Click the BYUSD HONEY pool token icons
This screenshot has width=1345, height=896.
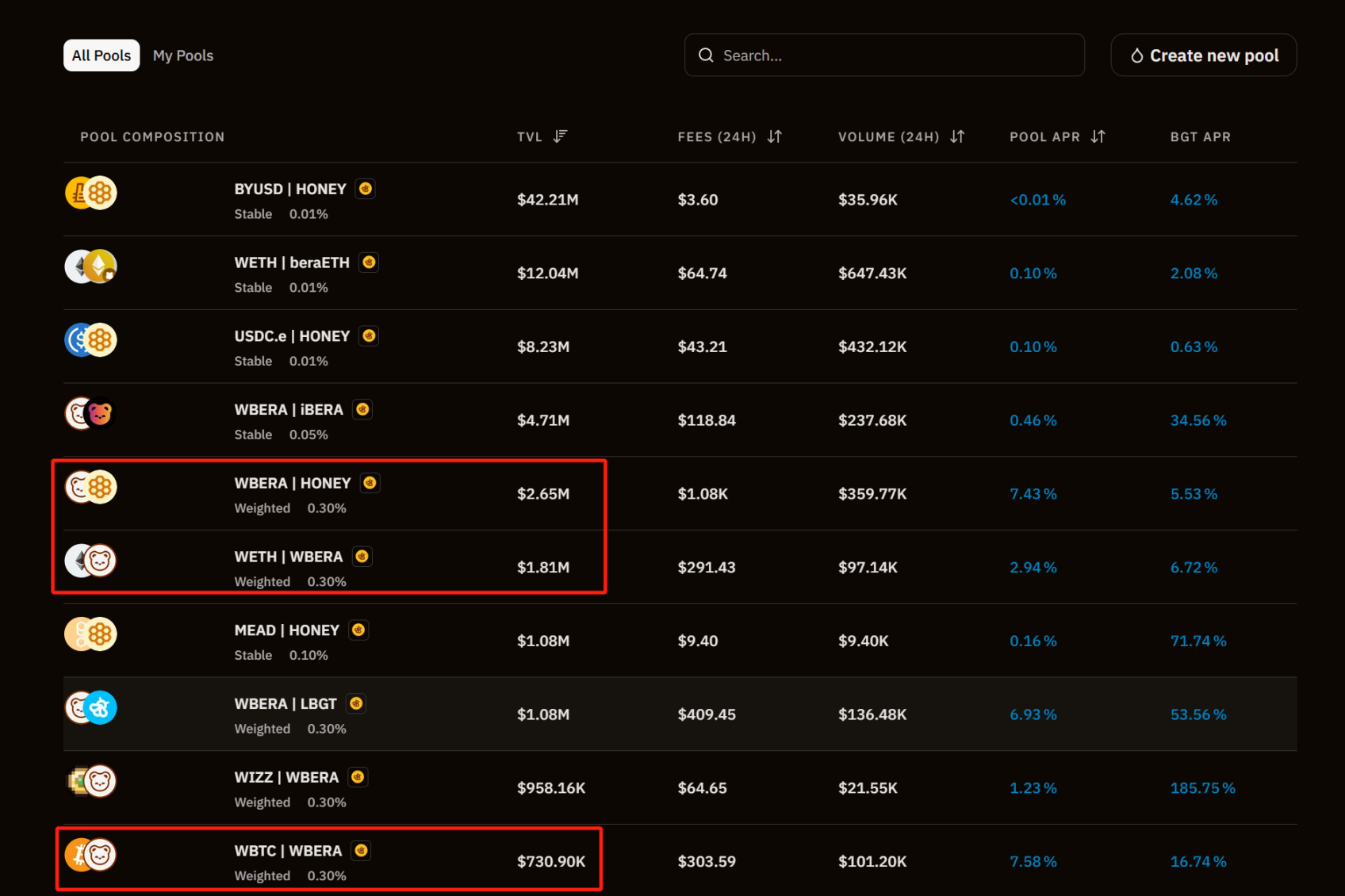(x=90, y=193)
